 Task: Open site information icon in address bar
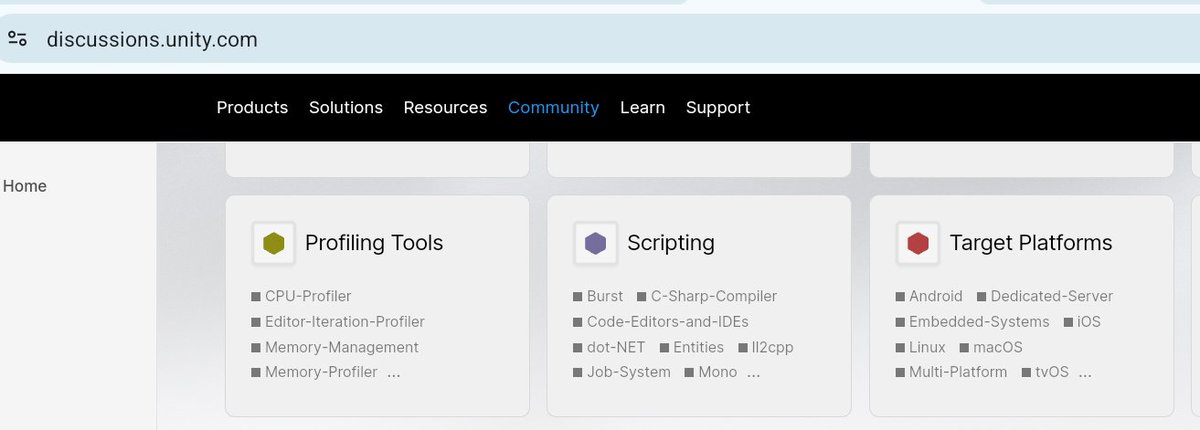17,39
